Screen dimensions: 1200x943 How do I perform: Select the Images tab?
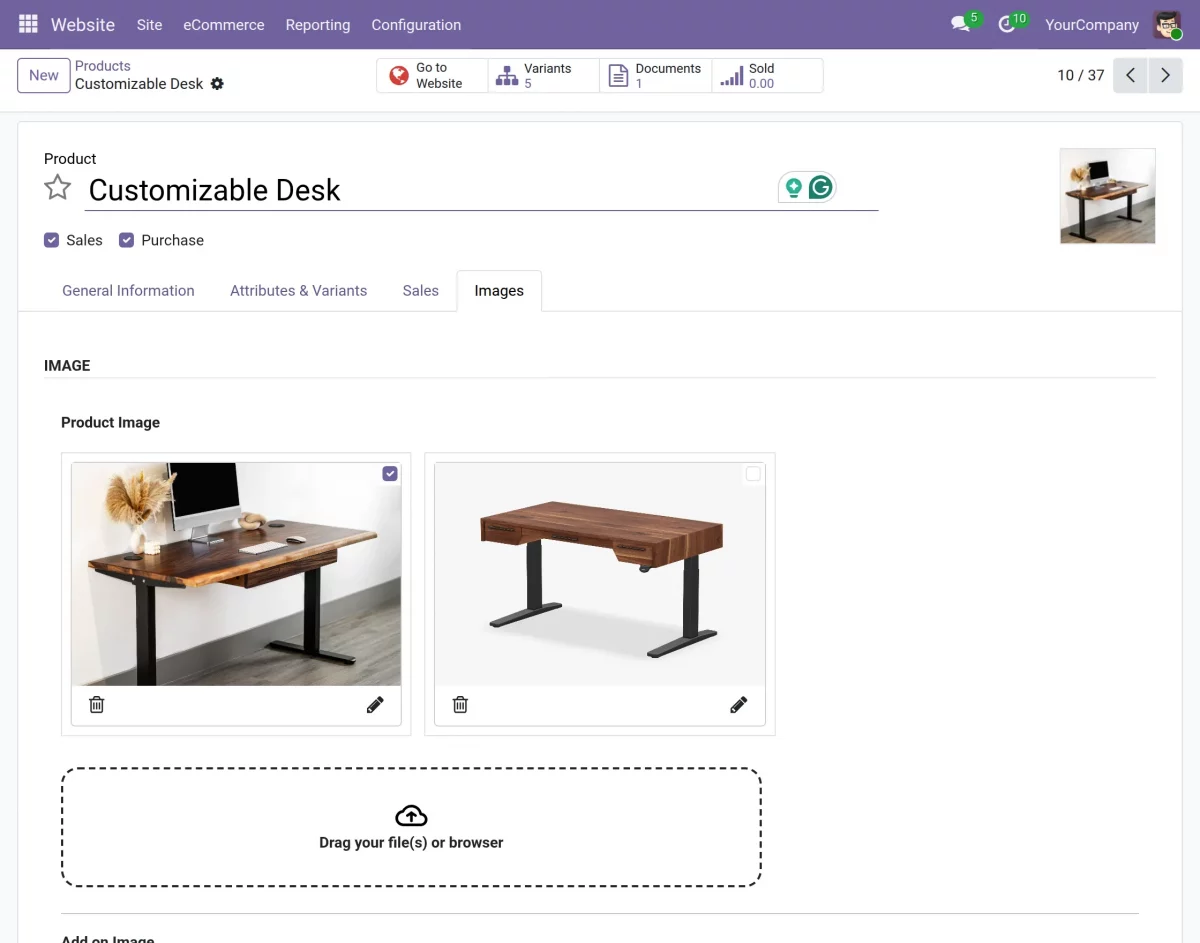[x=499, y=291]
